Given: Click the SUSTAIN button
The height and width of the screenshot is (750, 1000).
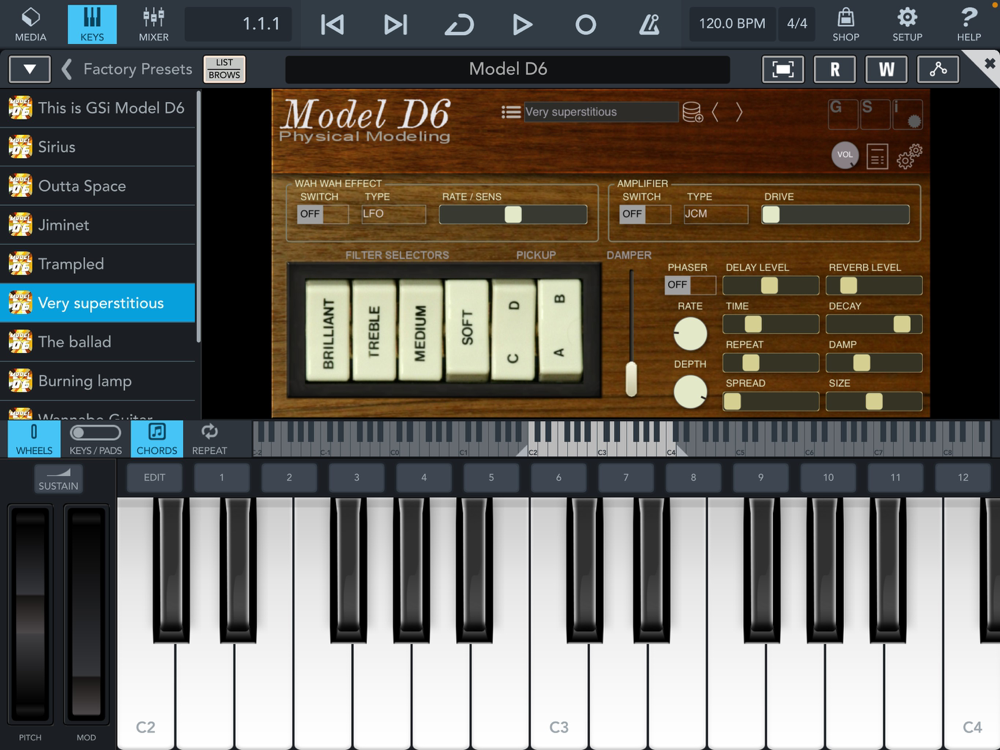Looking at the screenshot, I should (x=58, y=478).
